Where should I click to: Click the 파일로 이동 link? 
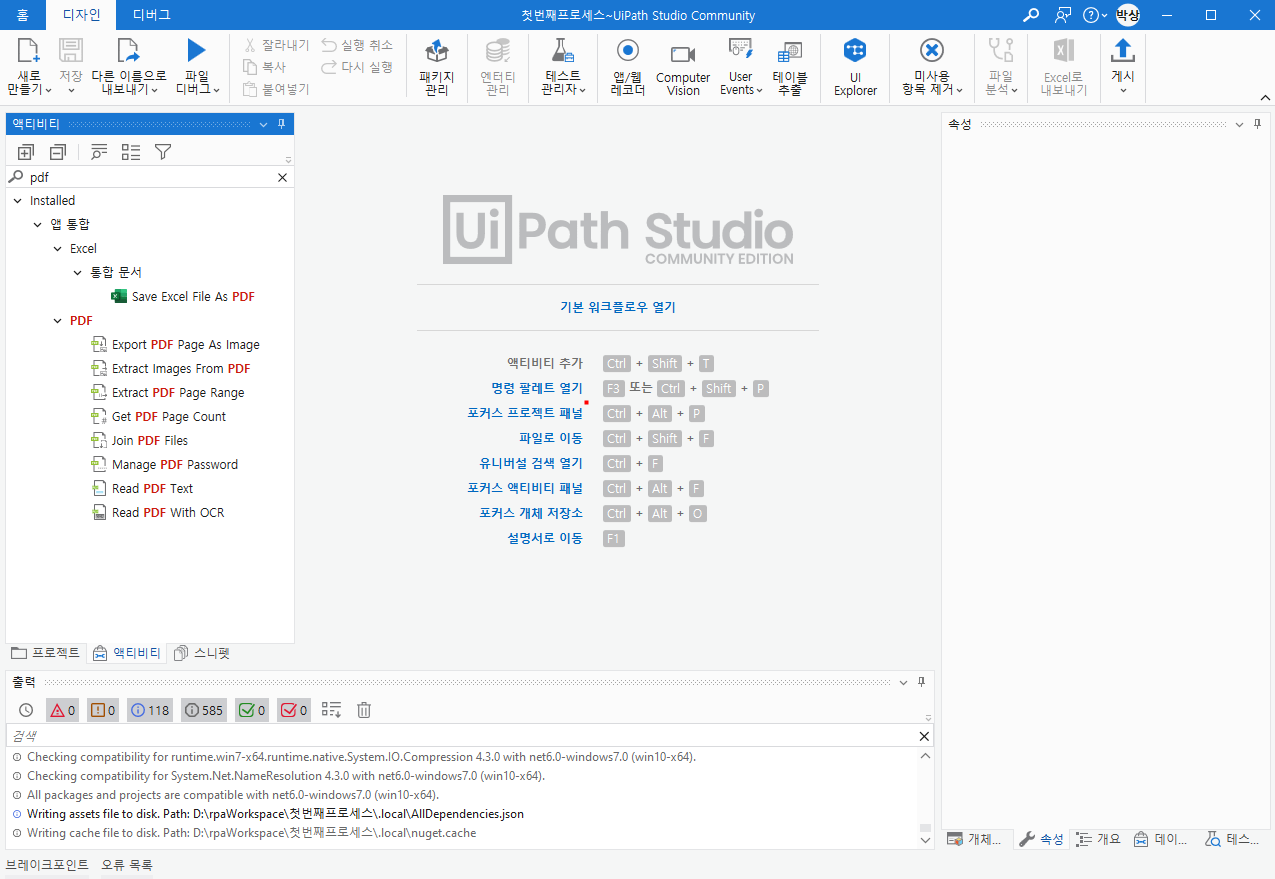coord(551,438)
